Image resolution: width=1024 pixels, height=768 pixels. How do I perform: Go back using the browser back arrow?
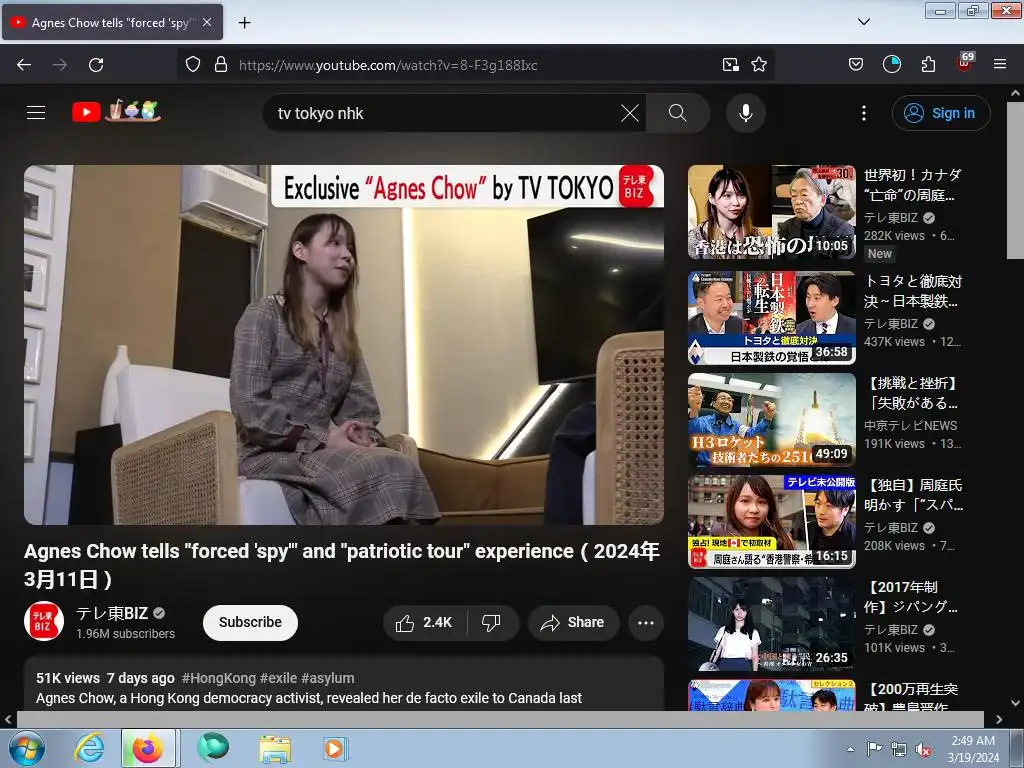(x=24, y=65)
